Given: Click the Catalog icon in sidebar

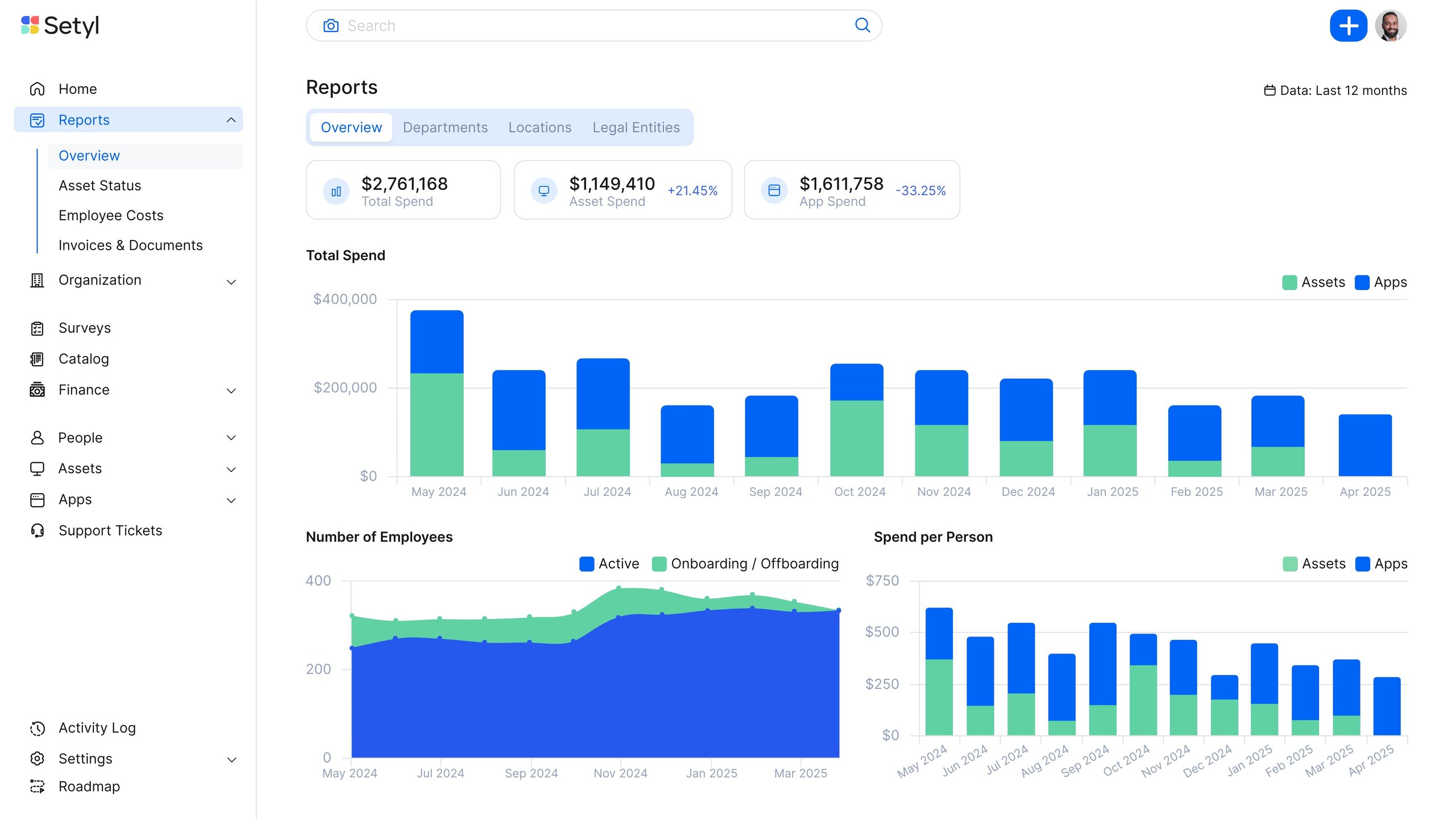Looking at the screenshot, I should (x=38, y=359).
